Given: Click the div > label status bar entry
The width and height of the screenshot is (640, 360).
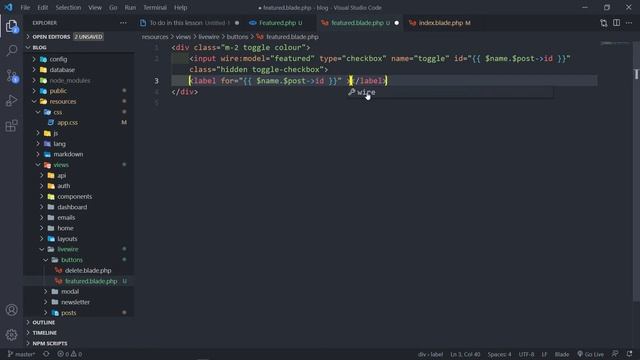Looking at the screenshot, I should pos(430,354).
